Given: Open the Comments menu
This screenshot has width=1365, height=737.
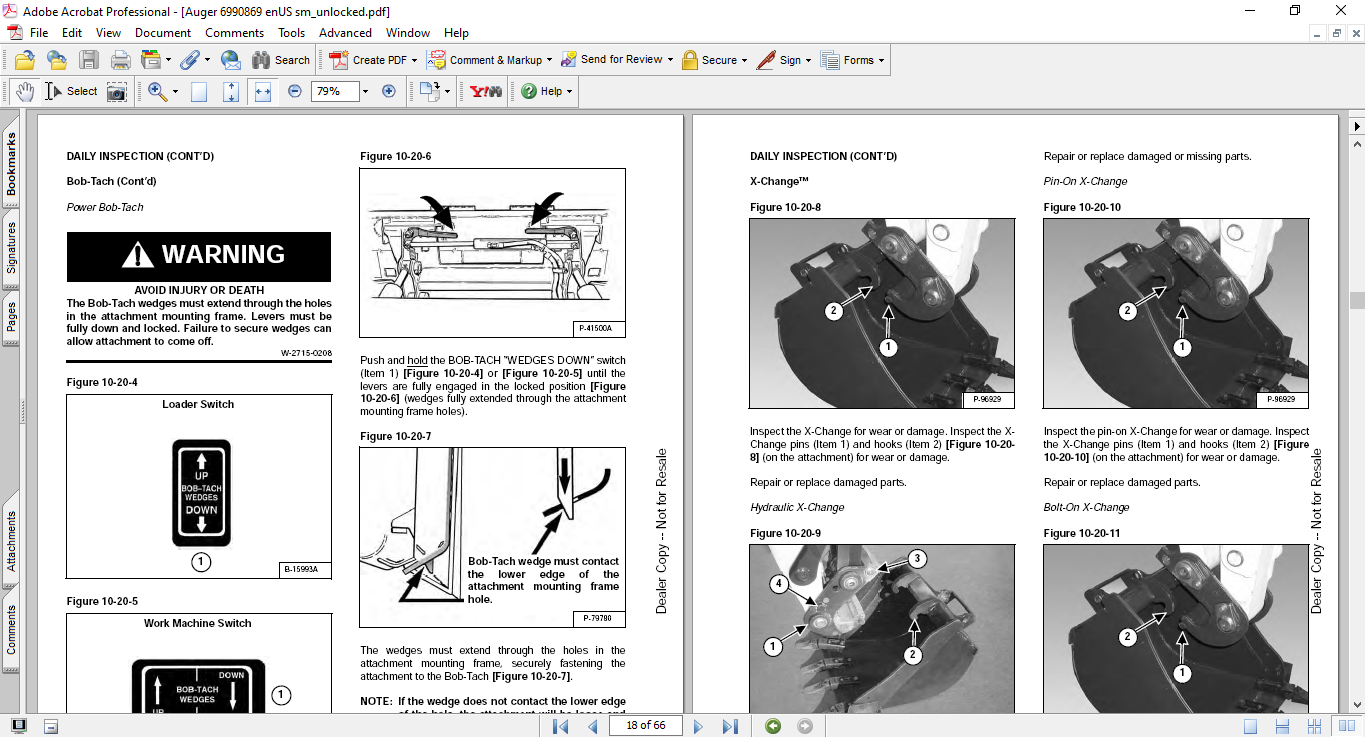Looking at the screenshot, I should coord(235,33).
